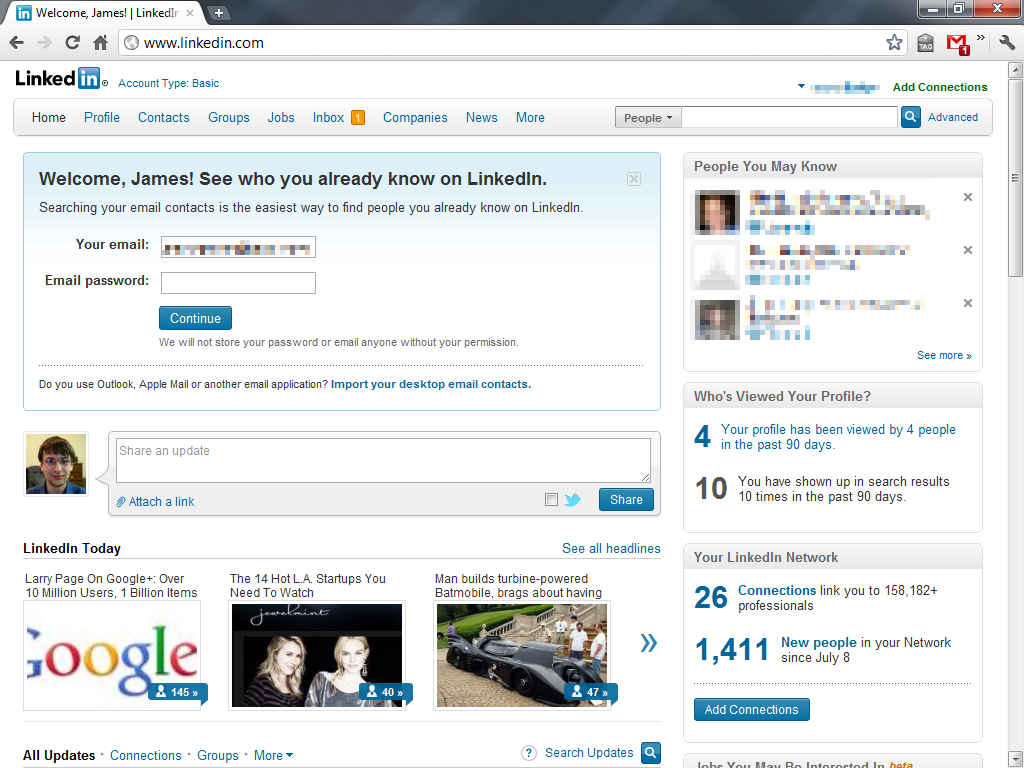Expand the account menu arrow near username
1024x768 pixels.
tap(801, 86)
